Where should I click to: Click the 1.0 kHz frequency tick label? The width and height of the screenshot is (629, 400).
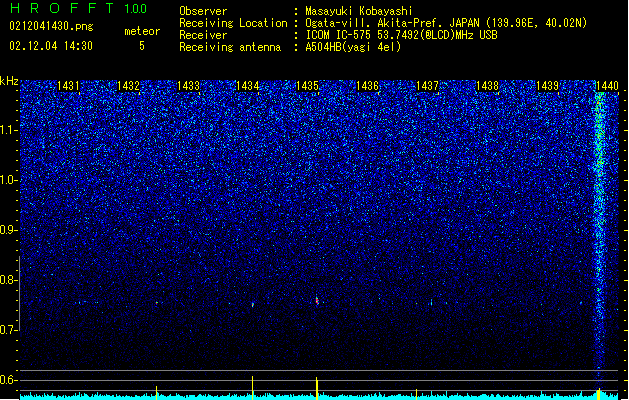click(8, 180)
